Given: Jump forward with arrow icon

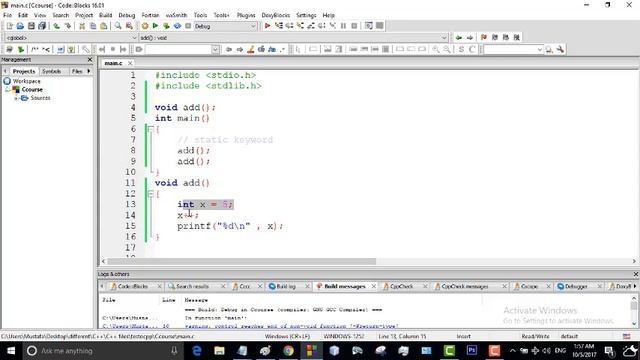Looking at the screenshot, I should (x=470, y=38).
